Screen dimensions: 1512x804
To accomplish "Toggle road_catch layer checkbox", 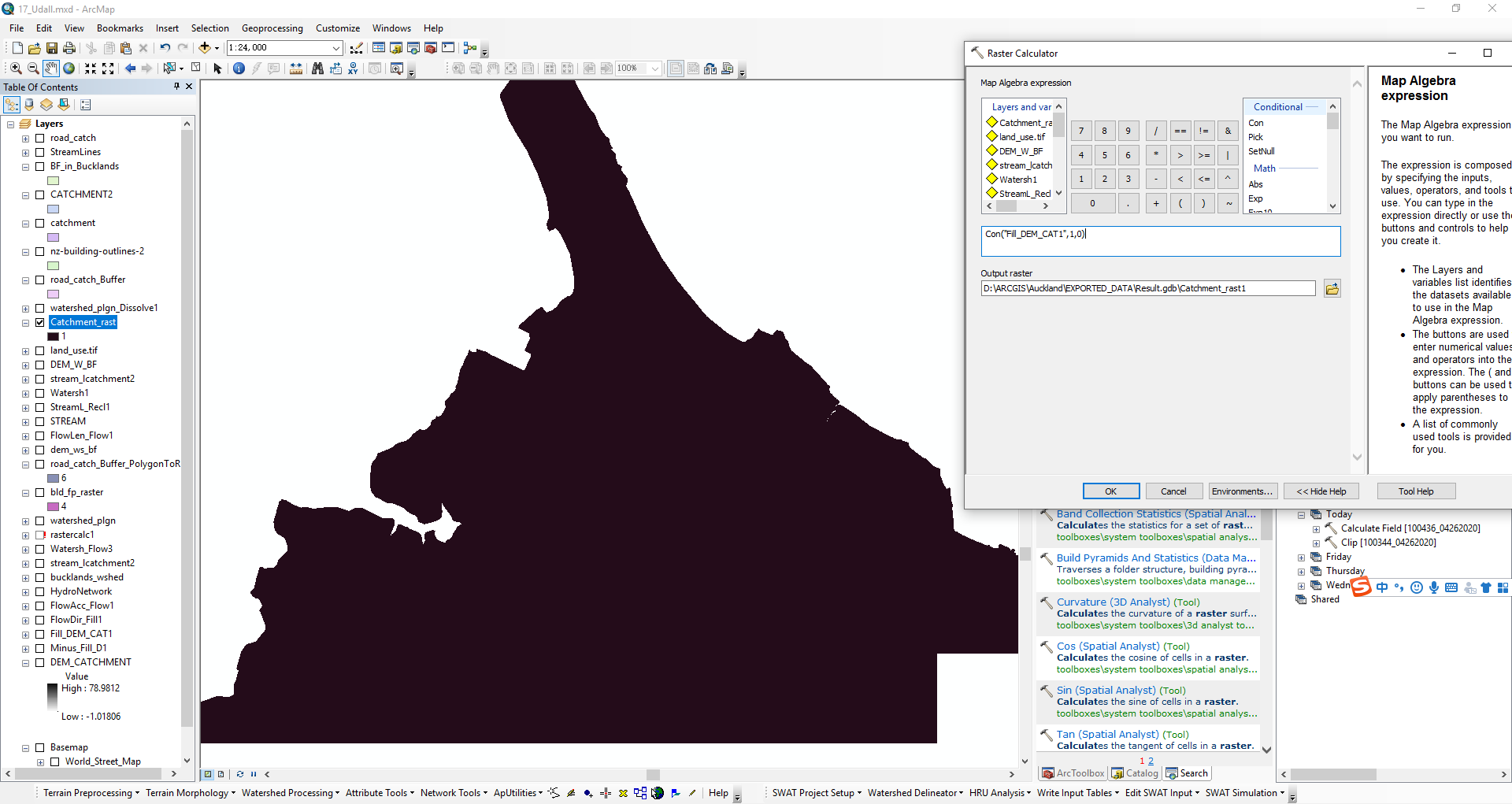I will (39, 138).
